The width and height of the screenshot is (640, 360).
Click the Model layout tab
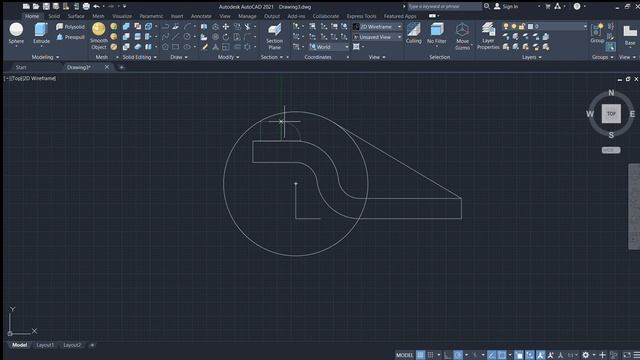pos(19,345)
